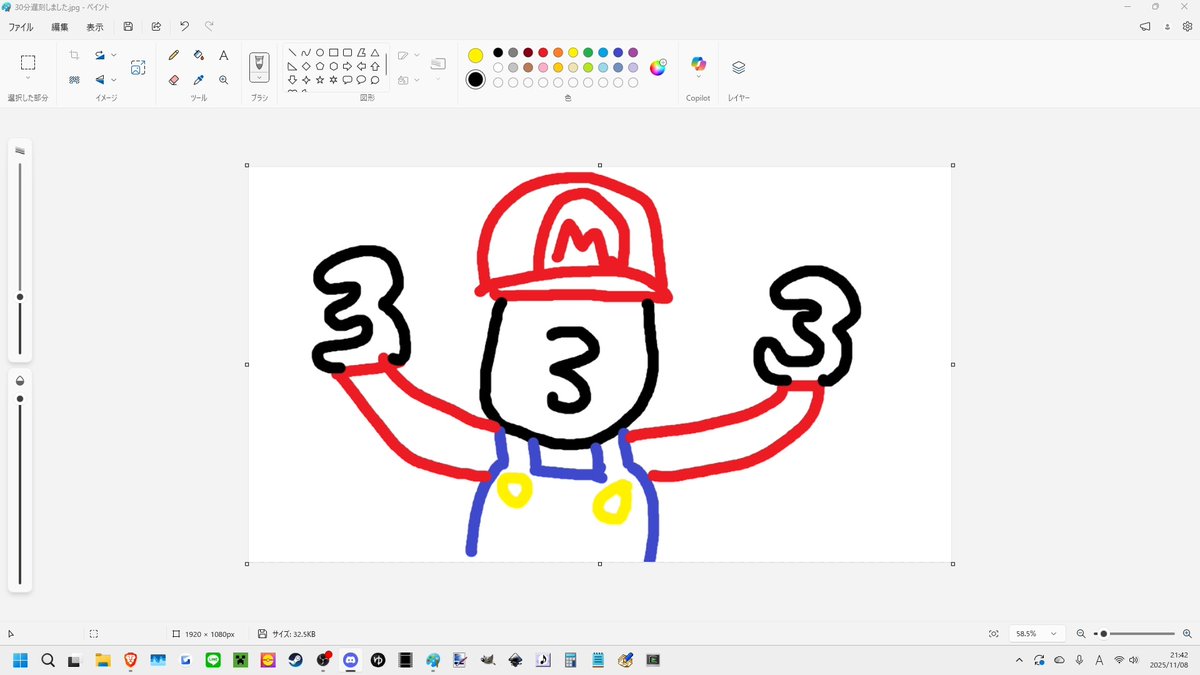The image size is (1200, 675).
Task: Select the Eraser tool
Action: 174,80
